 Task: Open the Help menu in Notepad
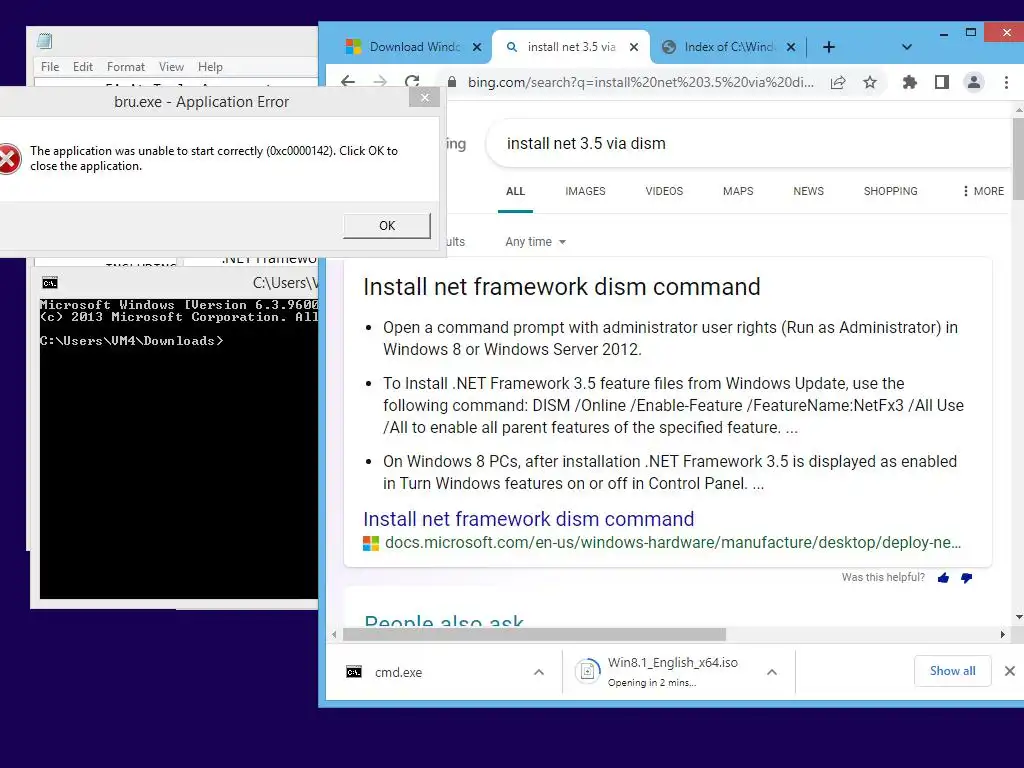tap(210, 67)
